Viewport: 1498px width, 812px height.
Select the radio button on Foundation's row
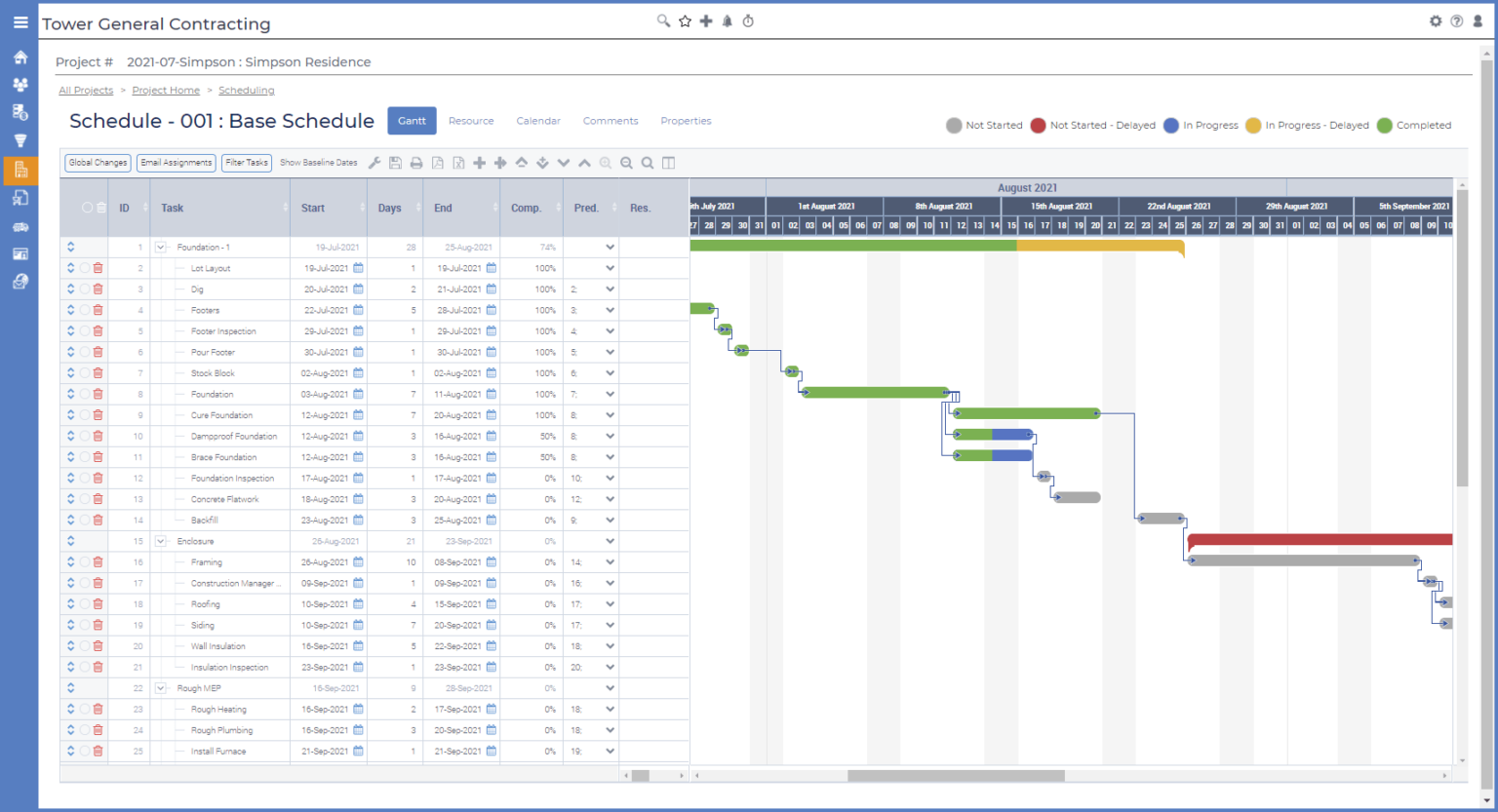[x=85, y=394]
